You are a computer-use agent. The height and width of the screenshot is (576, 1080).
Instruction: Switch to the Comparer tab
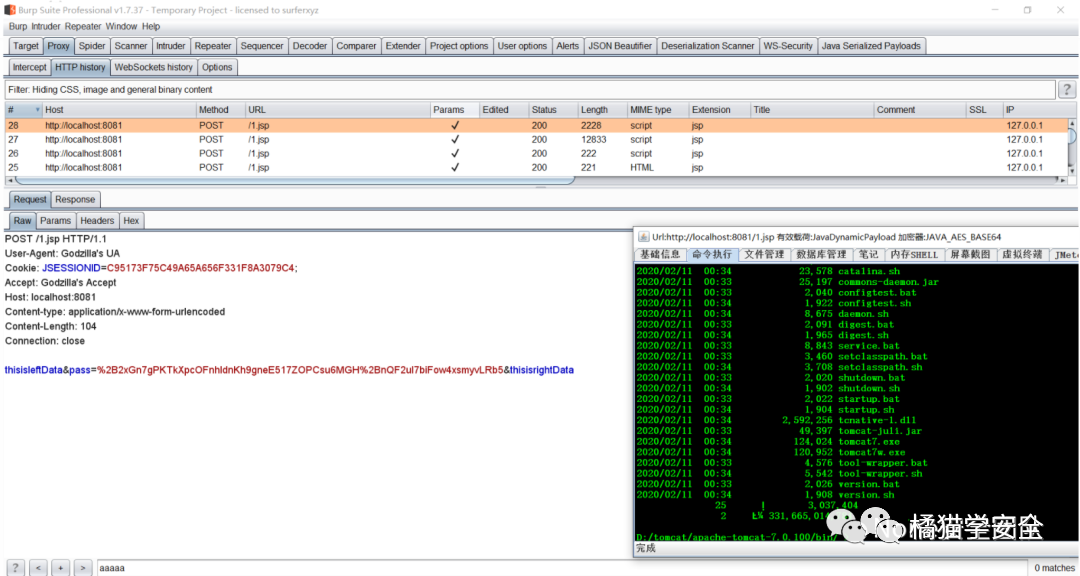356,45
